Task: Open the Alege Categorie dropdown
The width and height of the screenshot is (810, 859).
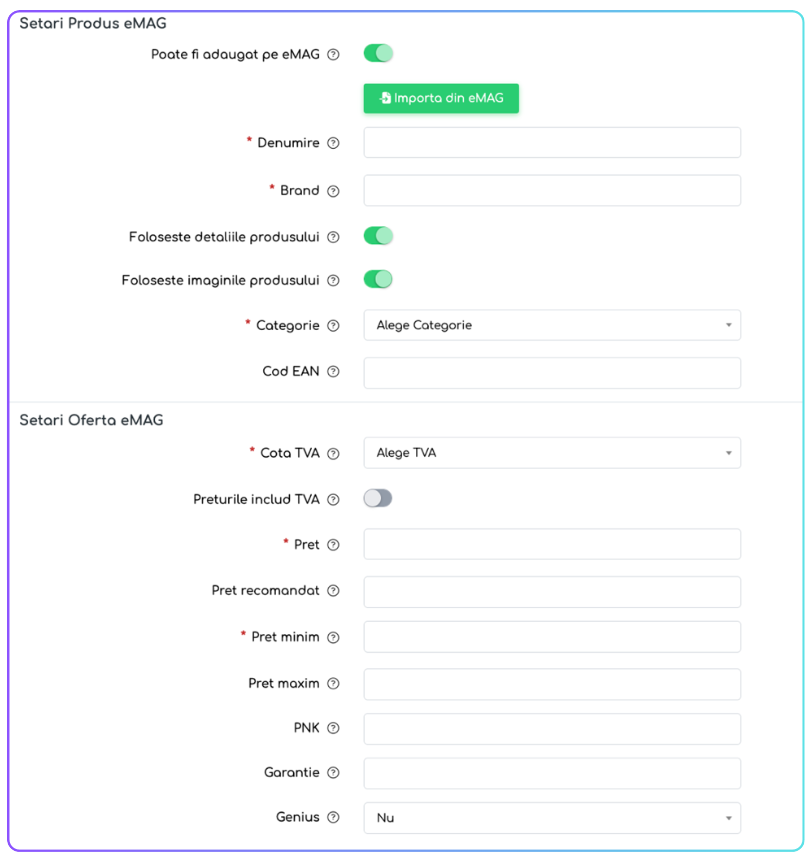Action: click(x=552, y=325)
